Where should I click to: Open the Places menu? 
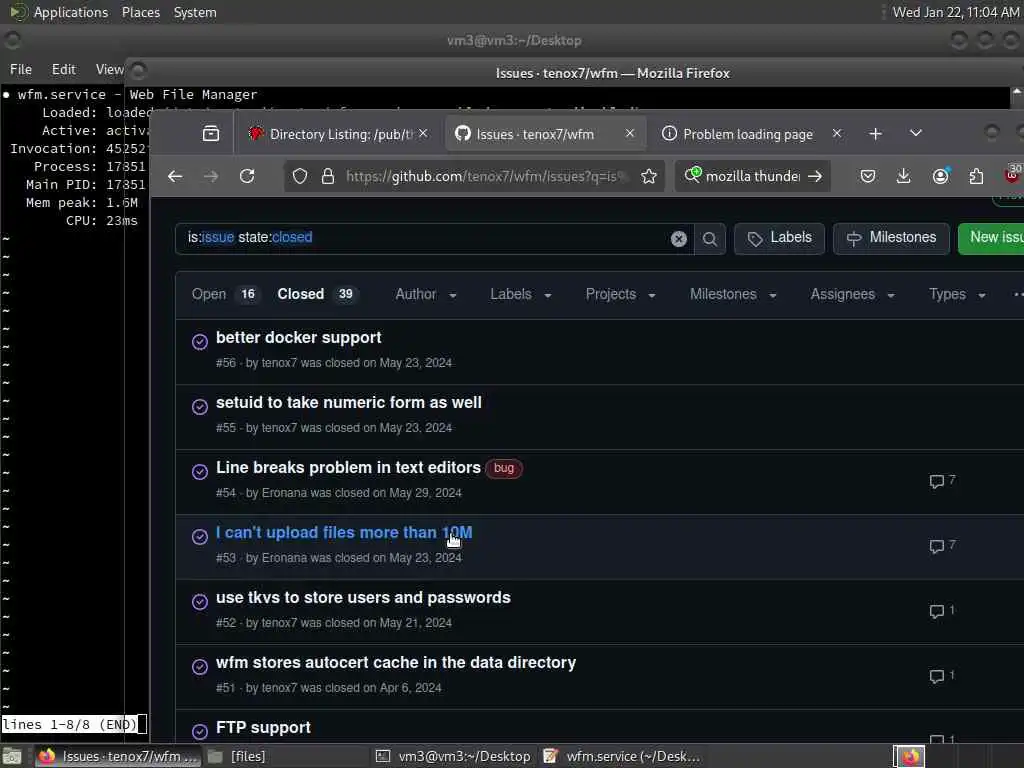[141, 12]
